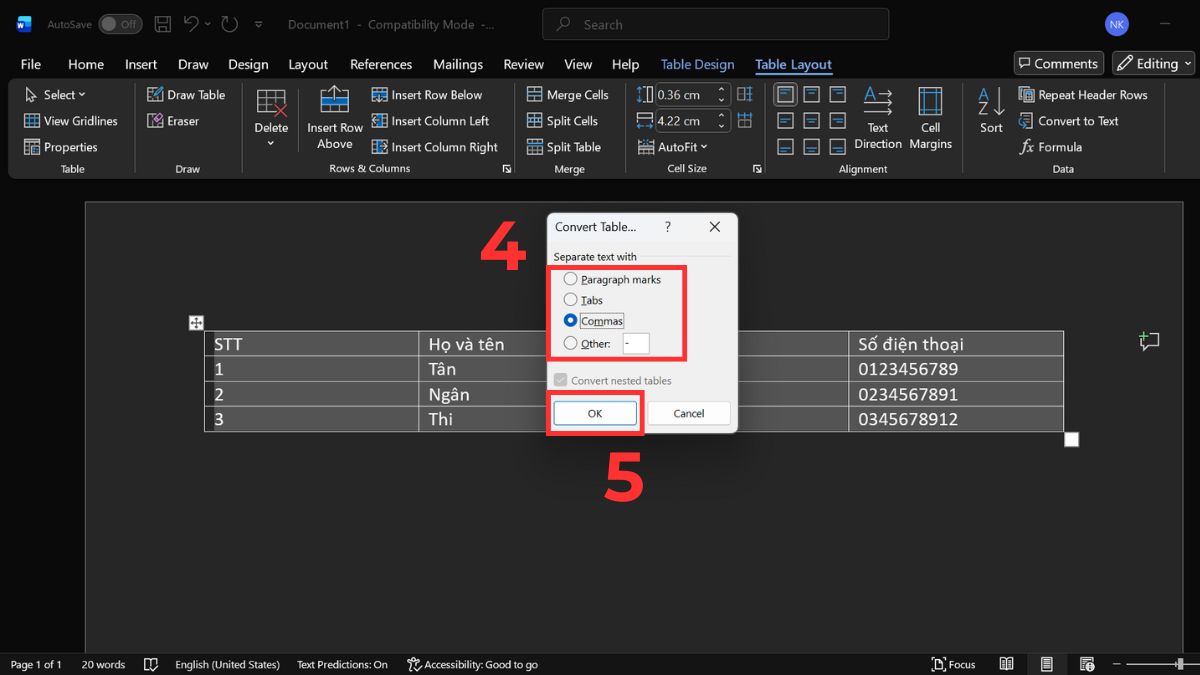Click the Other separator text field

point(636,344)
